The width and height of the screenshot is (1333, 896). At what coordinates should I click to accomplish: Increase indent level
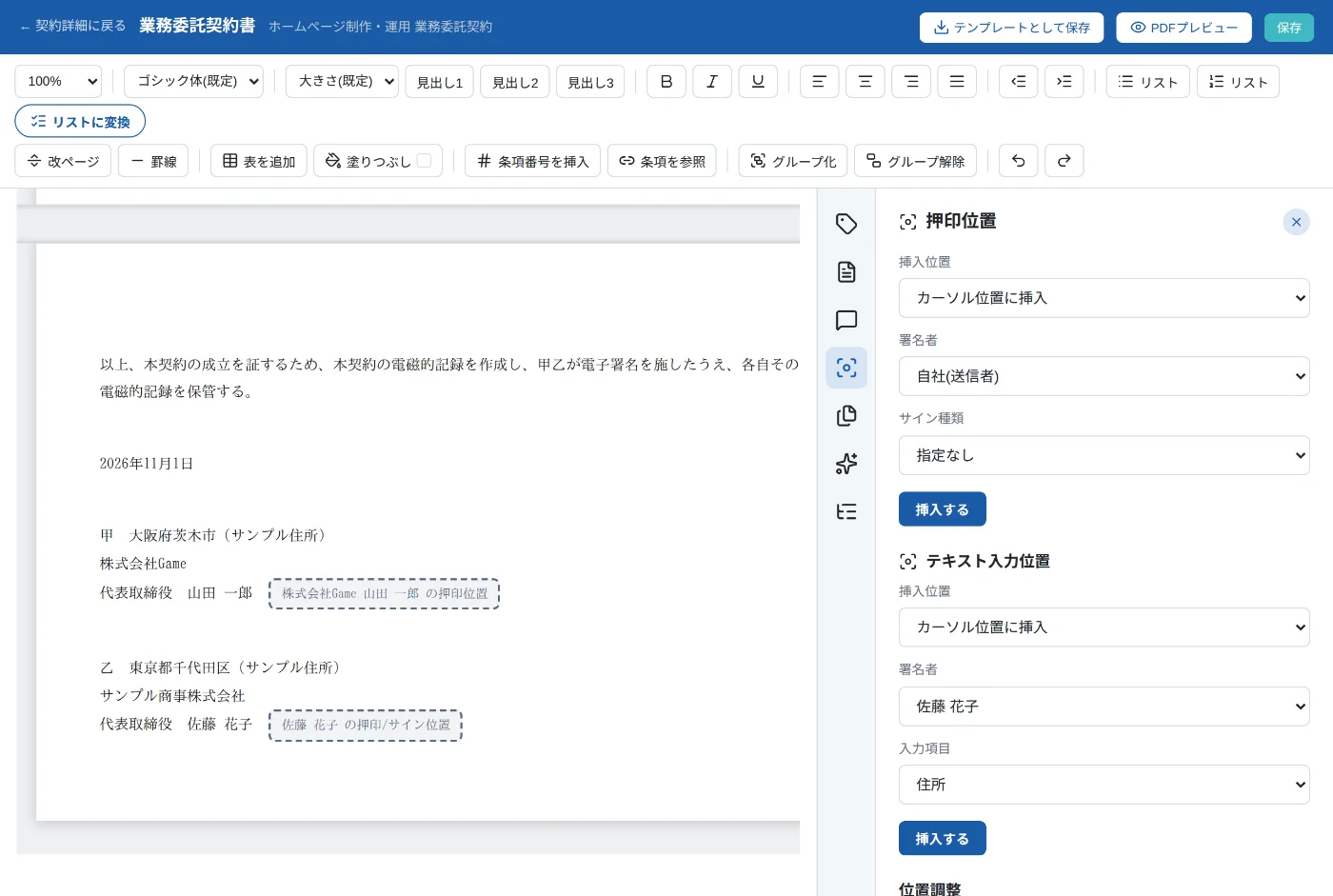click(1064, 82)
